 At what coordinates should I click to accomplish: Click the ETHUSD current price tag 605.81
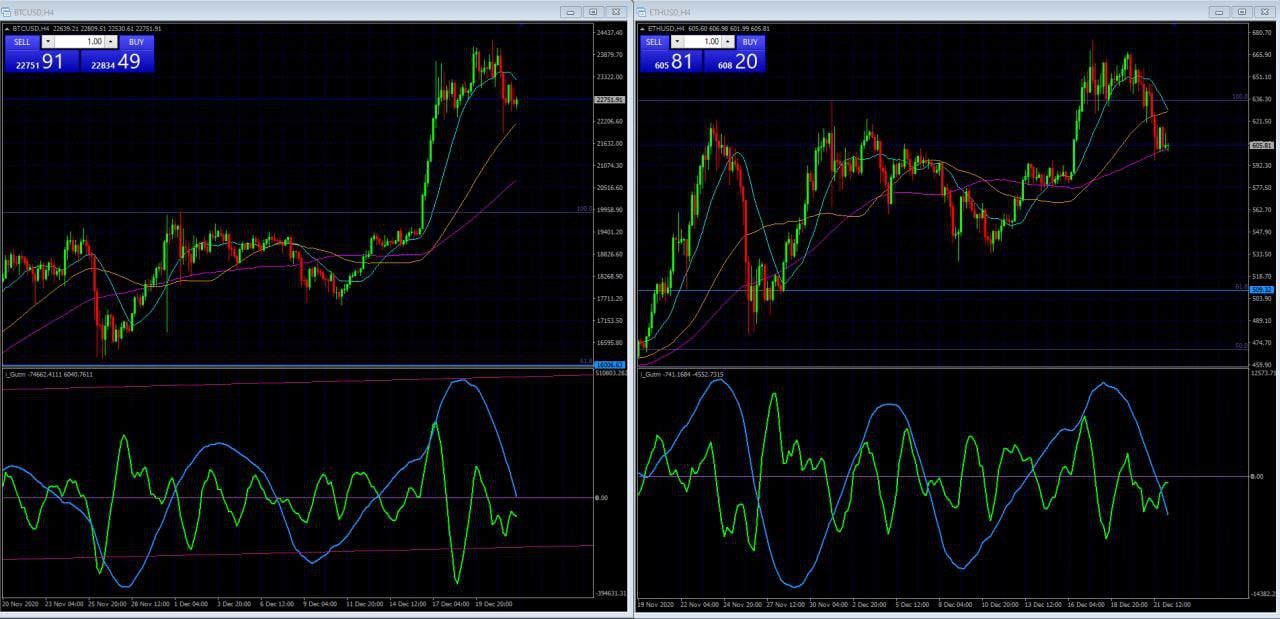(1261, 145)
